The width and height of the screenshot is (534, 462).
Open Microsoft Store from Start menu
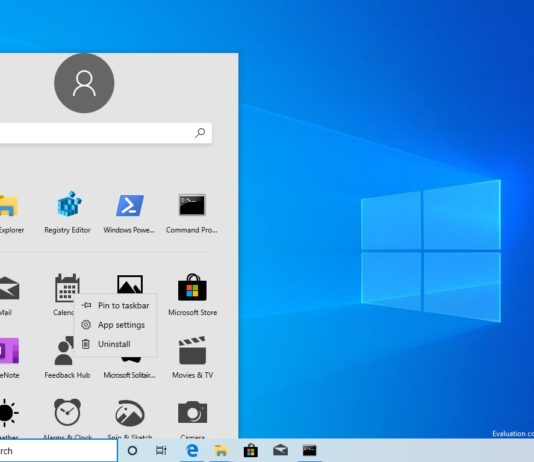coord(192,295)
